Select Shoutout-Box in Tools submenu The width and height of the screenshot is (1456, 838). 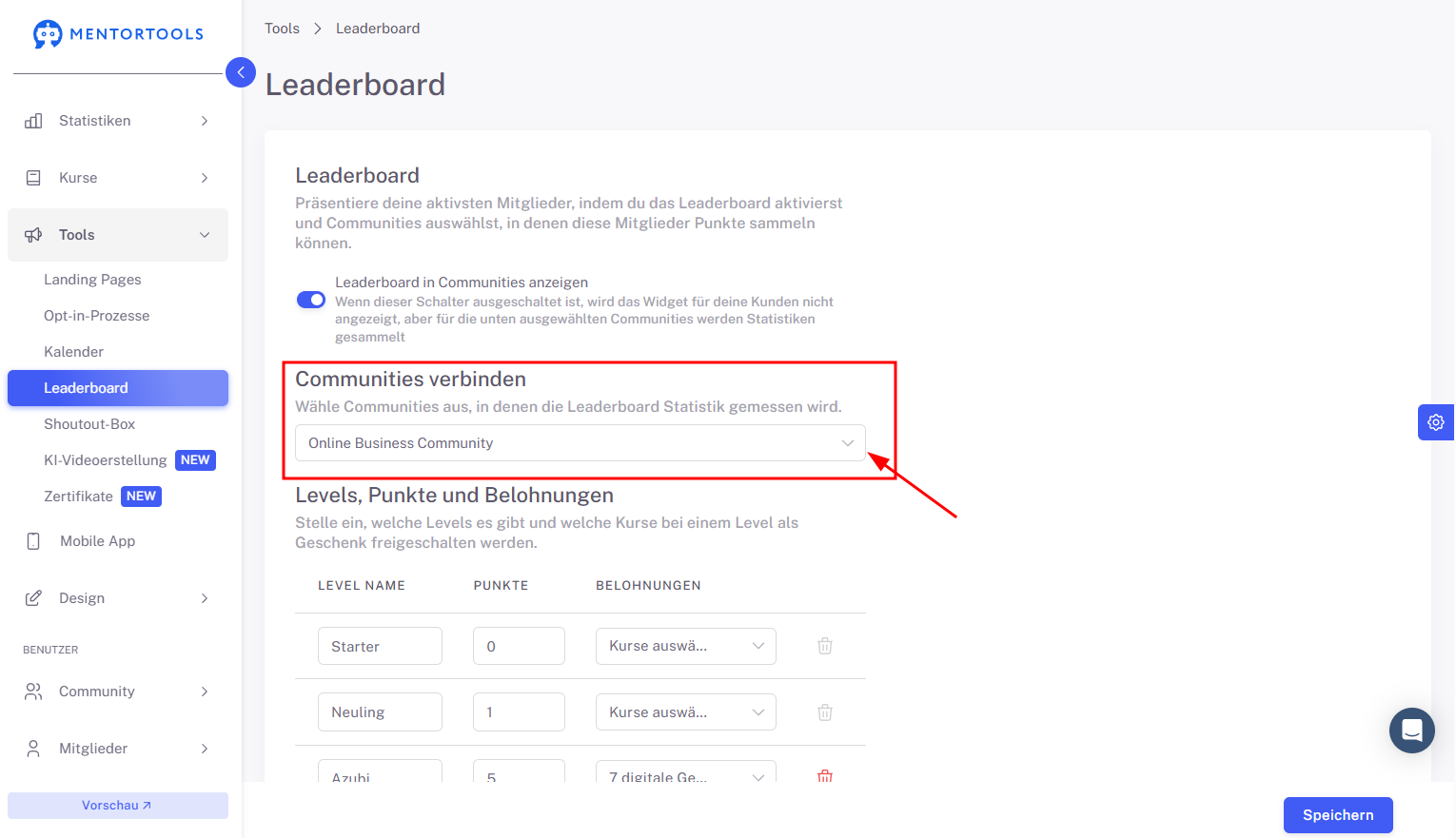[89, 424]
